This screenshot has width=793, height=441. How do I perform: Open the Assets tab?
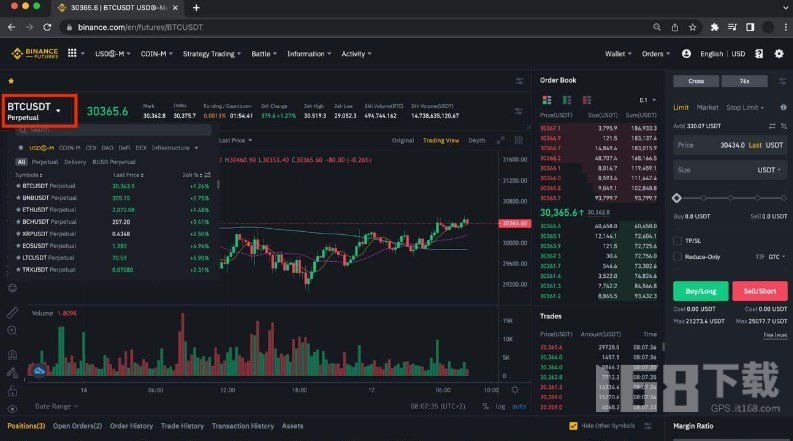292,426
